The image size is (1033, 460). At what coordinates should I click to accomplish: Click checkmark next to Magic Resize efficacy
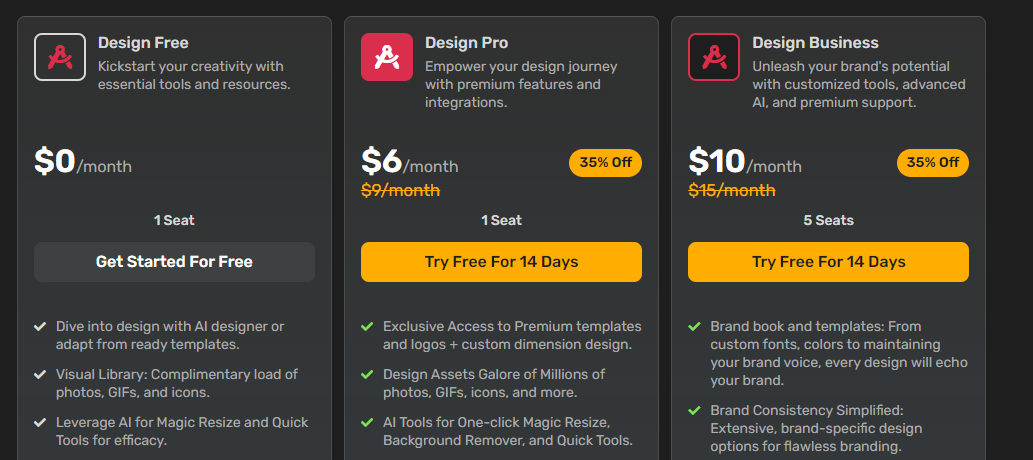tap(40, 422)
